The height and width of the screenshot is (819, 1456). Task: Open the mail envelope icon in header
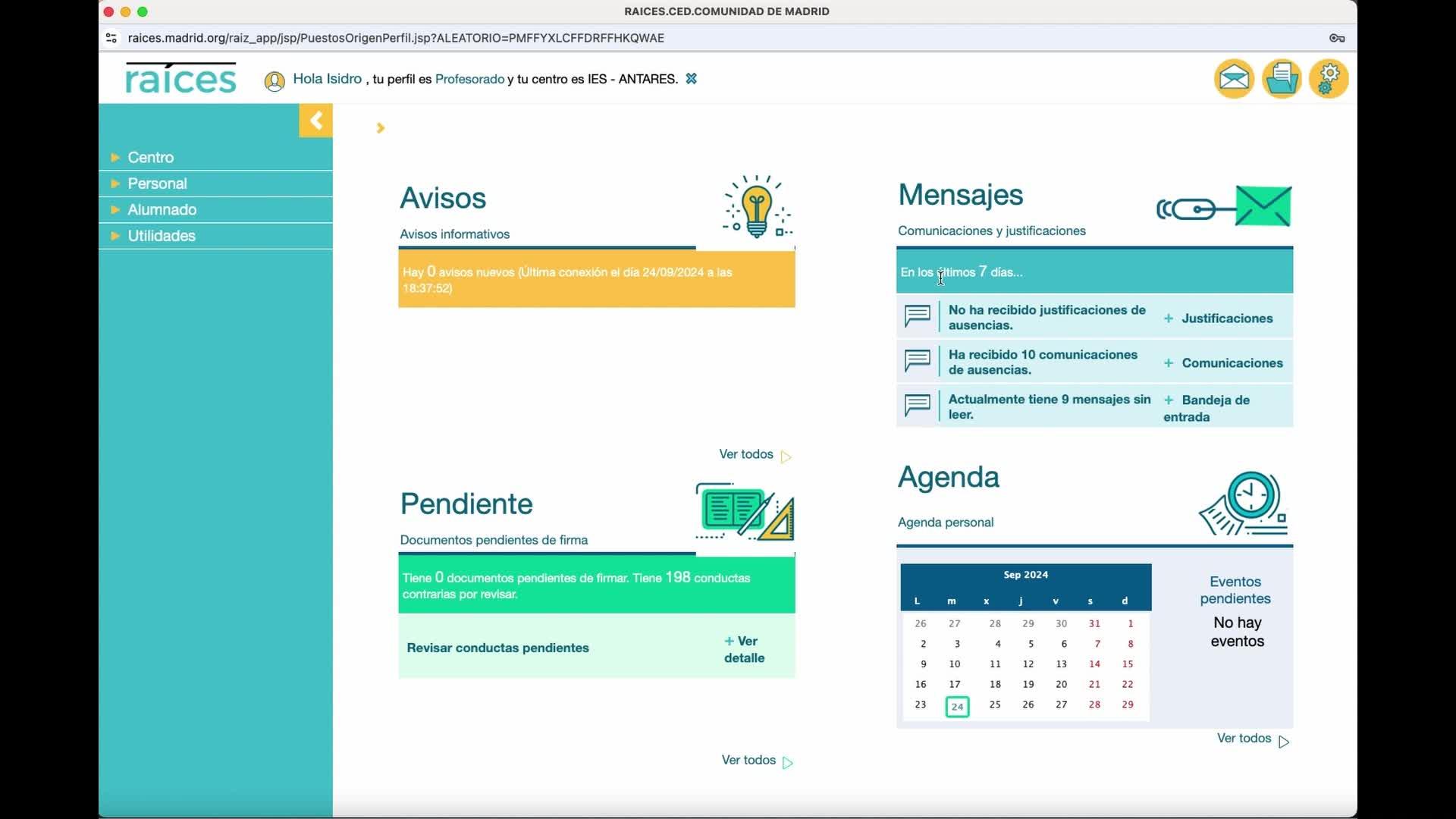pyautogui.click(x=1234, y=78)
